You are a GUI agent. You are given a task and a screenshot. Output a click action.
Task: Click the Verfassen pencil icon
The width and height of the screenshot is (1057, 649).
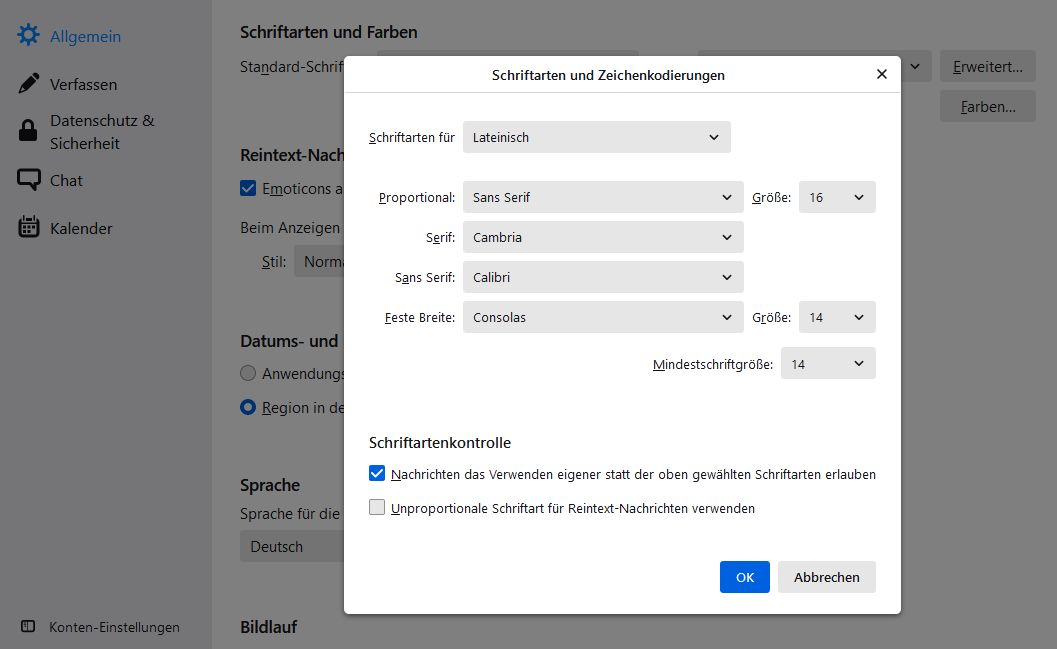(29, 84)
